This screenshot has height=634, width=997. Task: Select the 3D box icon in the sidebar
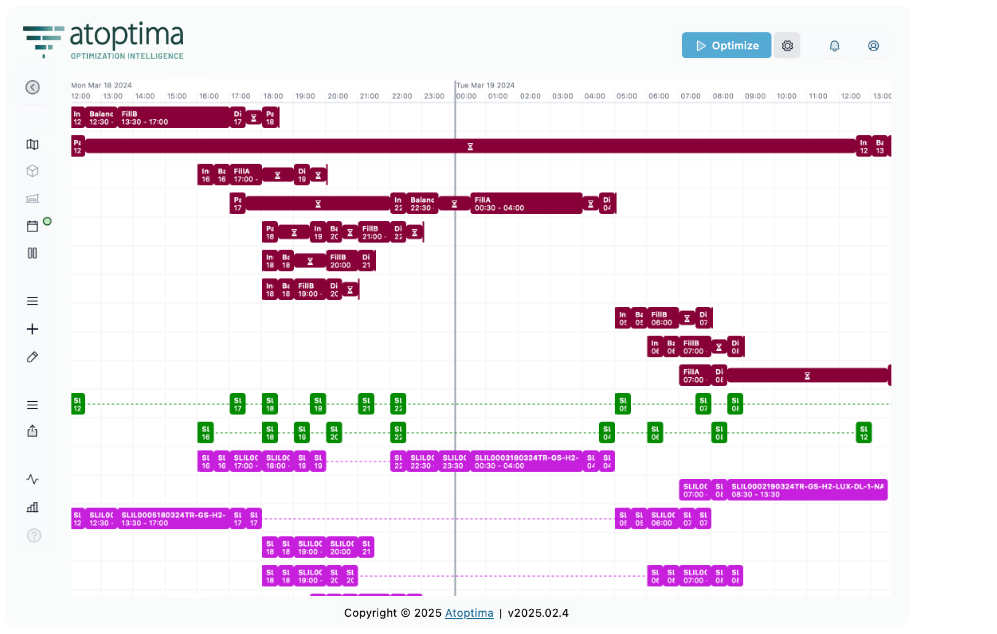coord(33,171)
